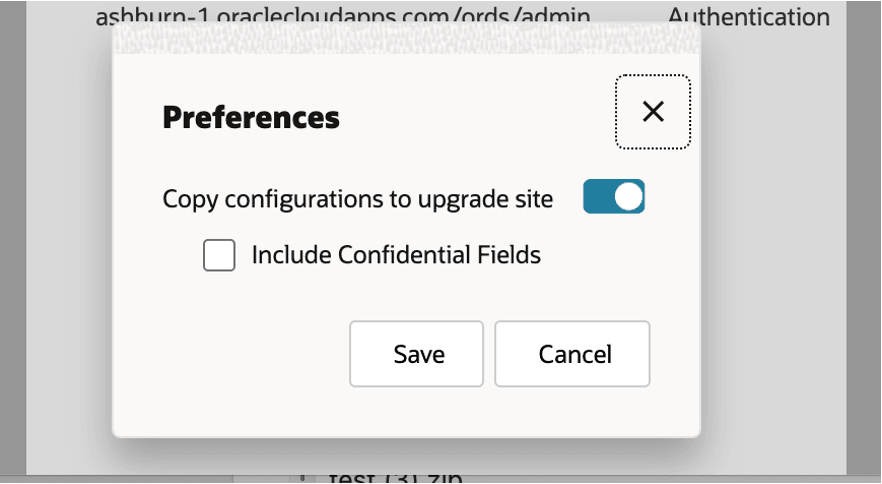The width and height of the screenshot is (882, 484).
Task: Select the dark gray margin on the left edge
Action: 13,237
